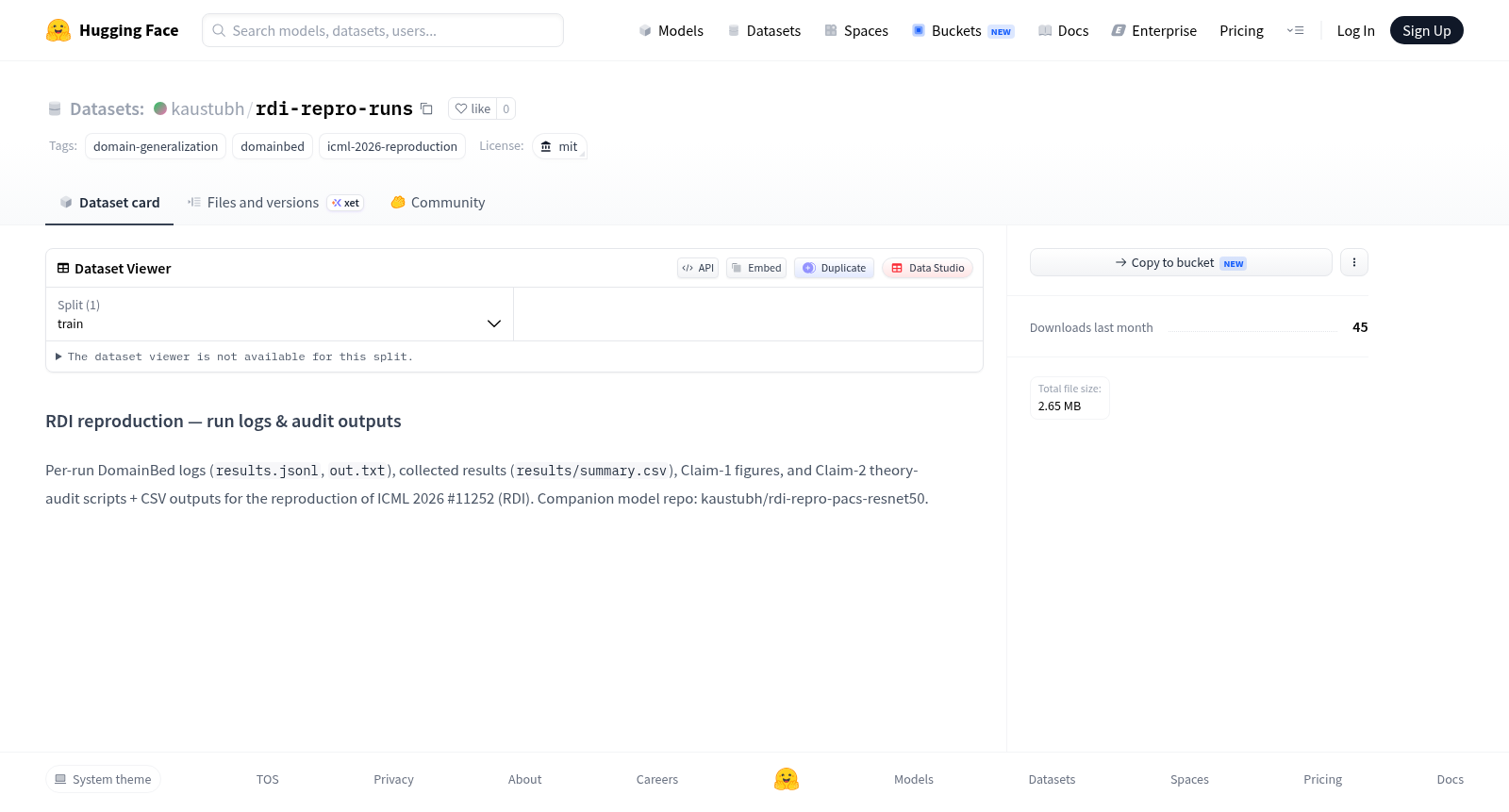Click the total file size 2.65 MB

tap(1059, 406)
